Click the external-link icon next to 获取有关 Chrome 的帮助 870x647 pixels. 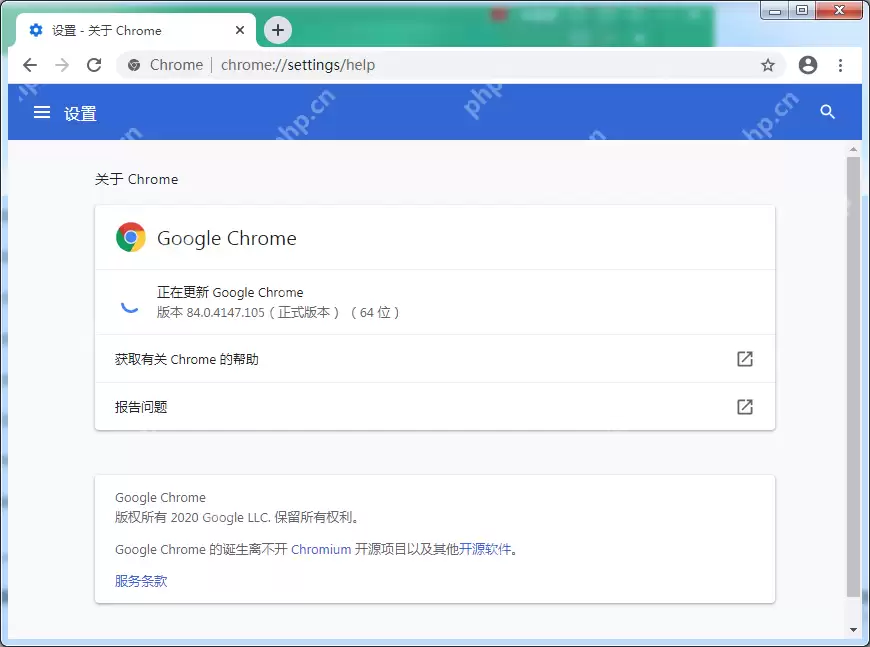tap(744, 359)
